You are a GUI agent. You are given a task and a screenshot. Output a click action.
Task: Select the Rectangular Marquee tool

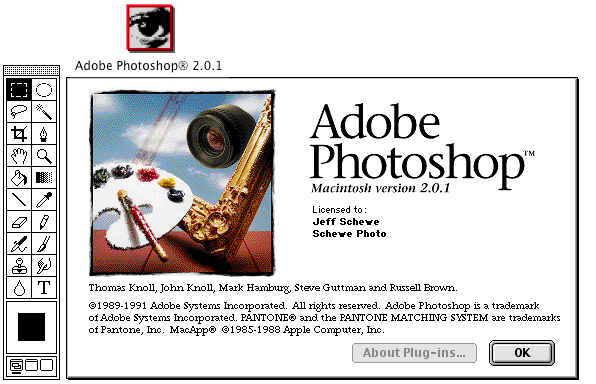point(19,90)
